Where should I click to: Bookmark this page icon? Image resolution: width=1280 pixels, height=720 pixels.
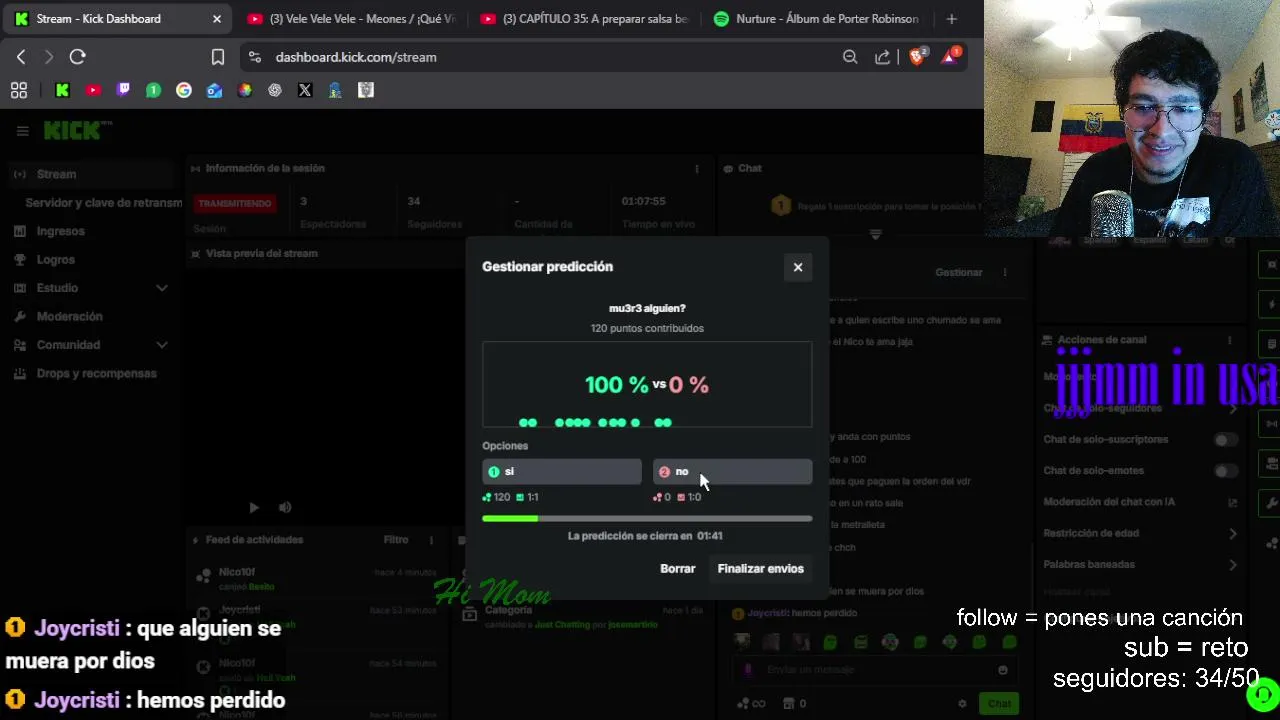pos(218,57)
